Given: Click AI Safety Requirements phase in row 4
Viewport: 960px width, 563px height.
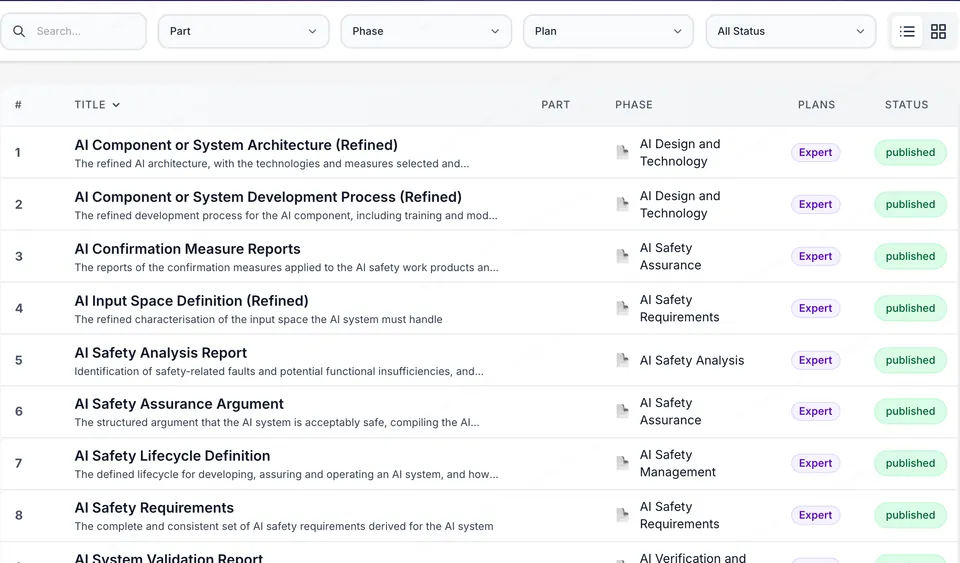Looking at the screenshot, I should (x=680, y=308).
